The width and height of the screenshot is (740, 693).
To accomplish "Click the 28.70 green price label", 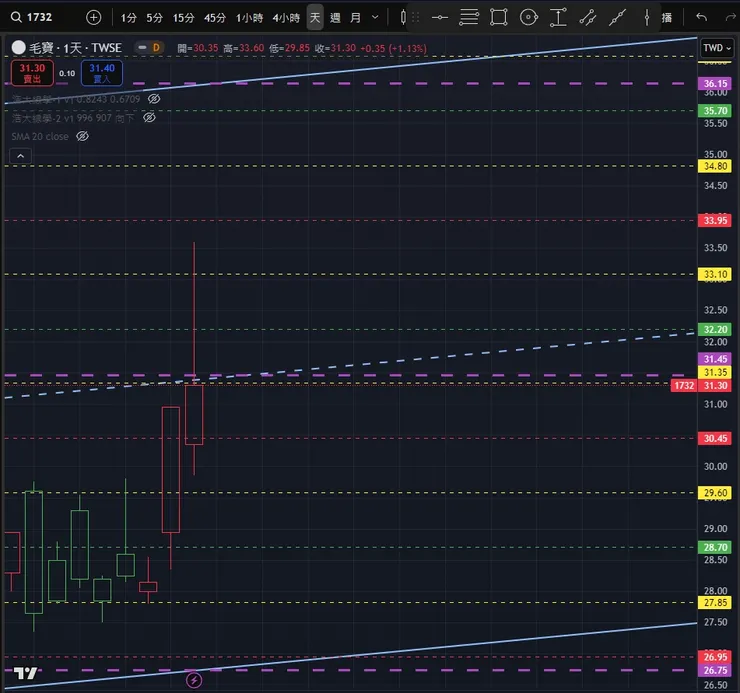I will 715,547.
